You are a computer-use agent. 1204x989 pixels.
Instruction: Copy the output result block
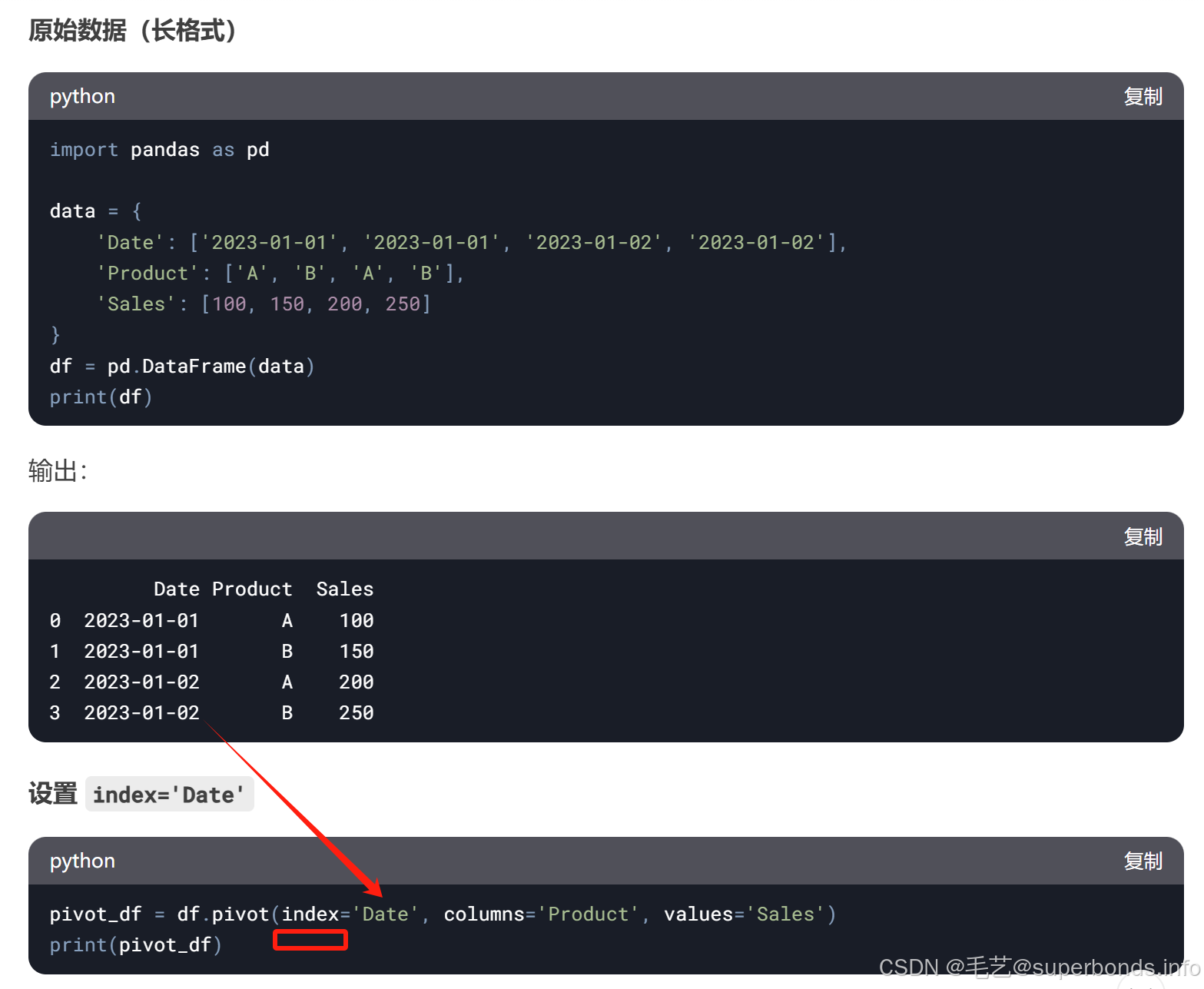1143,536
